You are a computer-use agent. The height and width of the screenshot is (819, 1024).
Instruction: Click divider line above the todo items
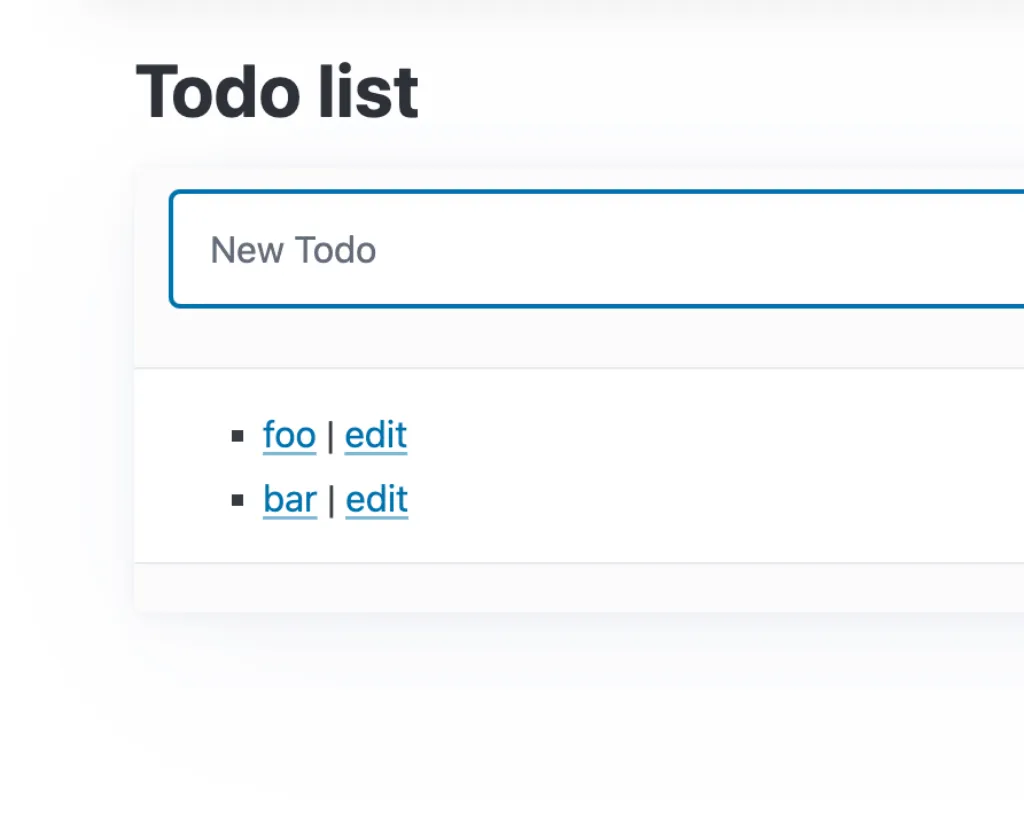pos(580,368)
